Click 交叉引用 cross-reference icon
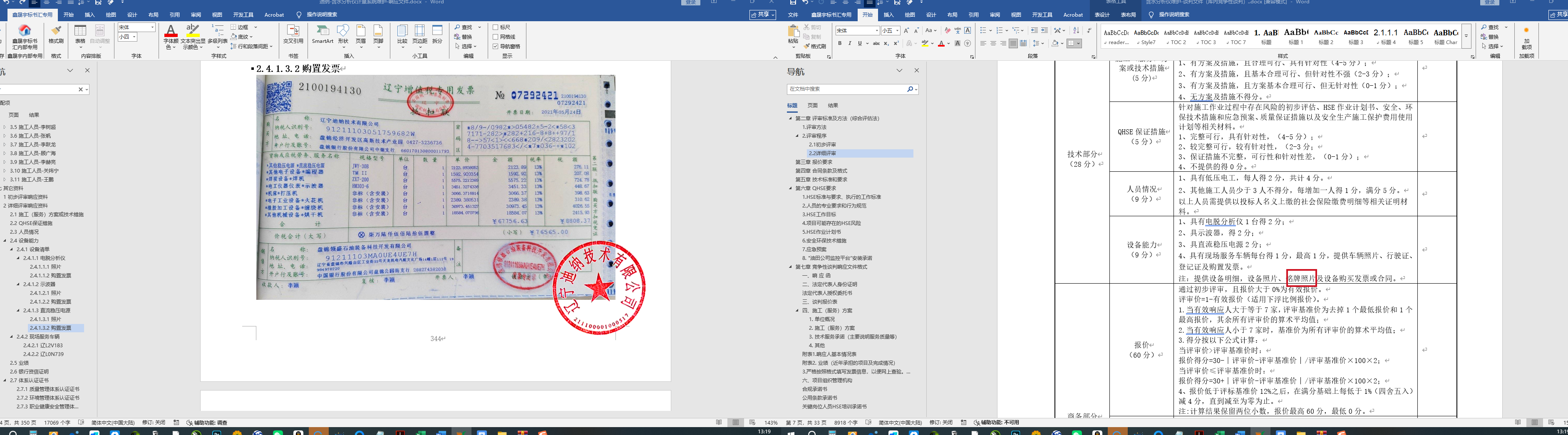Image resolution: width=1568 pixels, height=435 pixels. coord(293,35)
